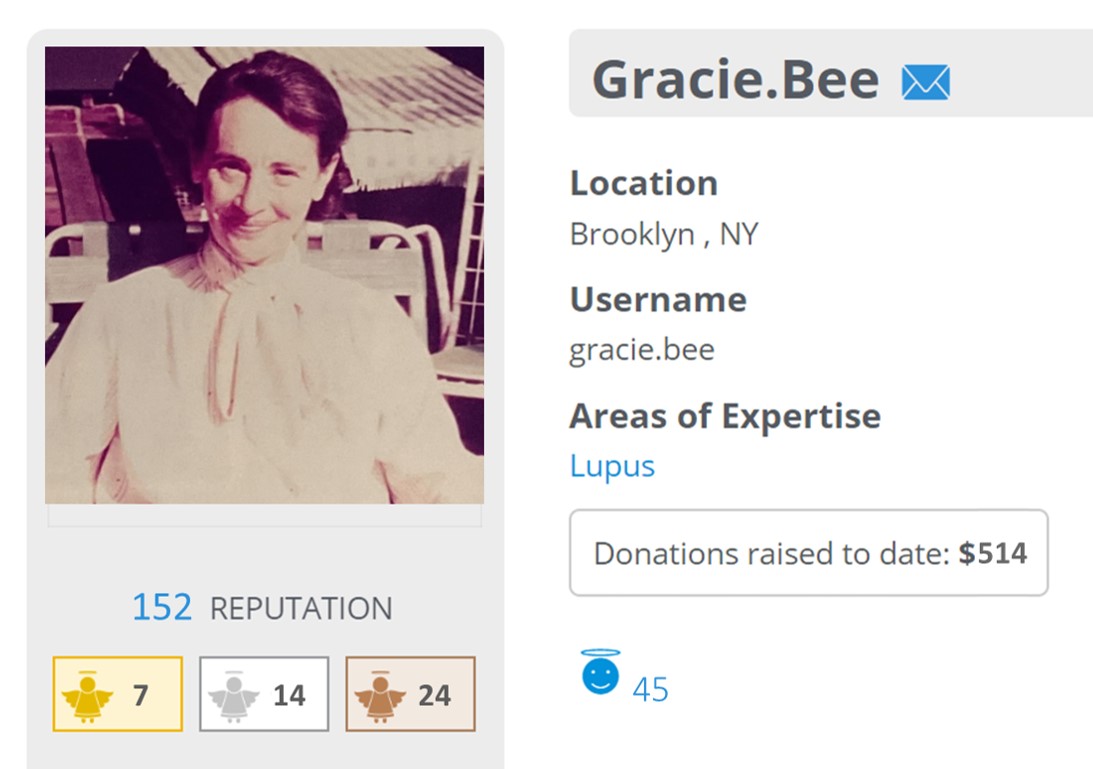Click the $514 donation amount

click(x=992, y=553)
